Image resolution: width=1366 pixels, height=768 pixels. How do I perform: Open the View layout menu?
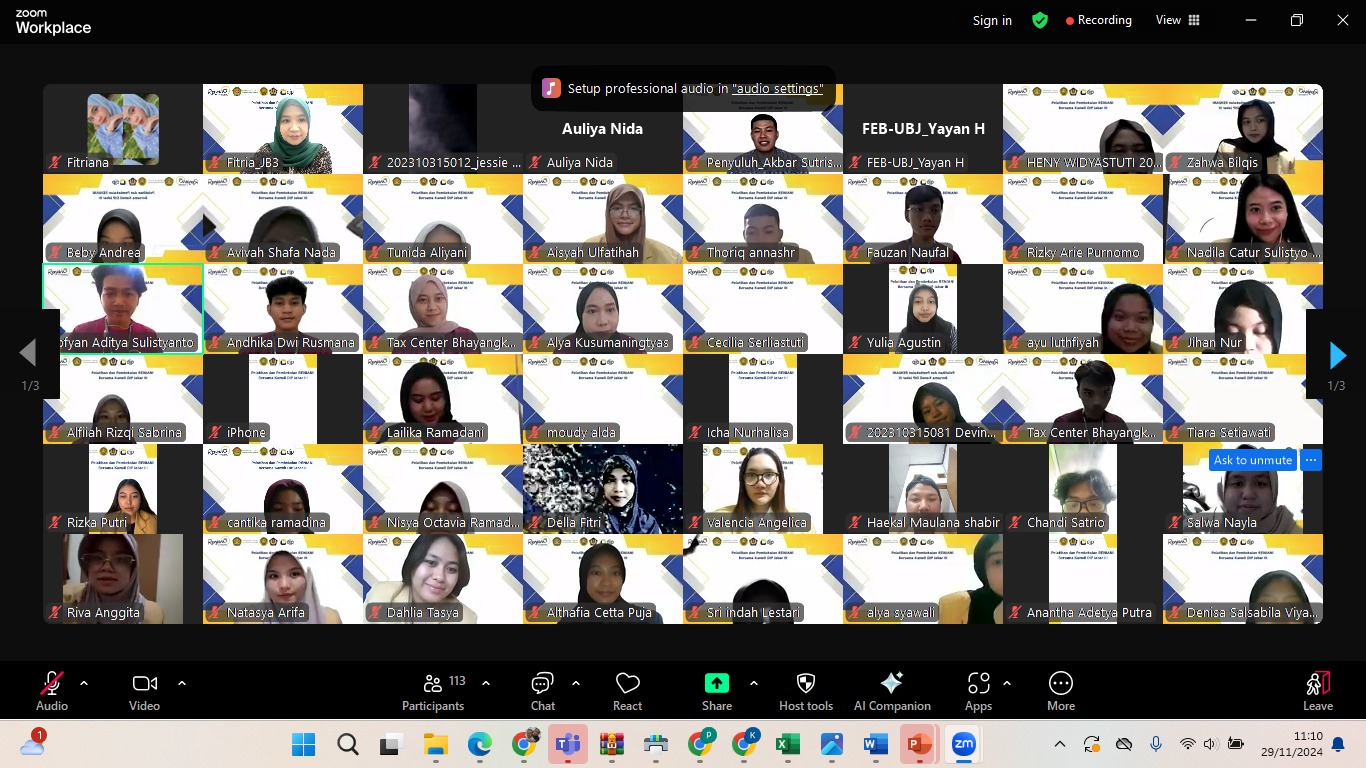1178,20
